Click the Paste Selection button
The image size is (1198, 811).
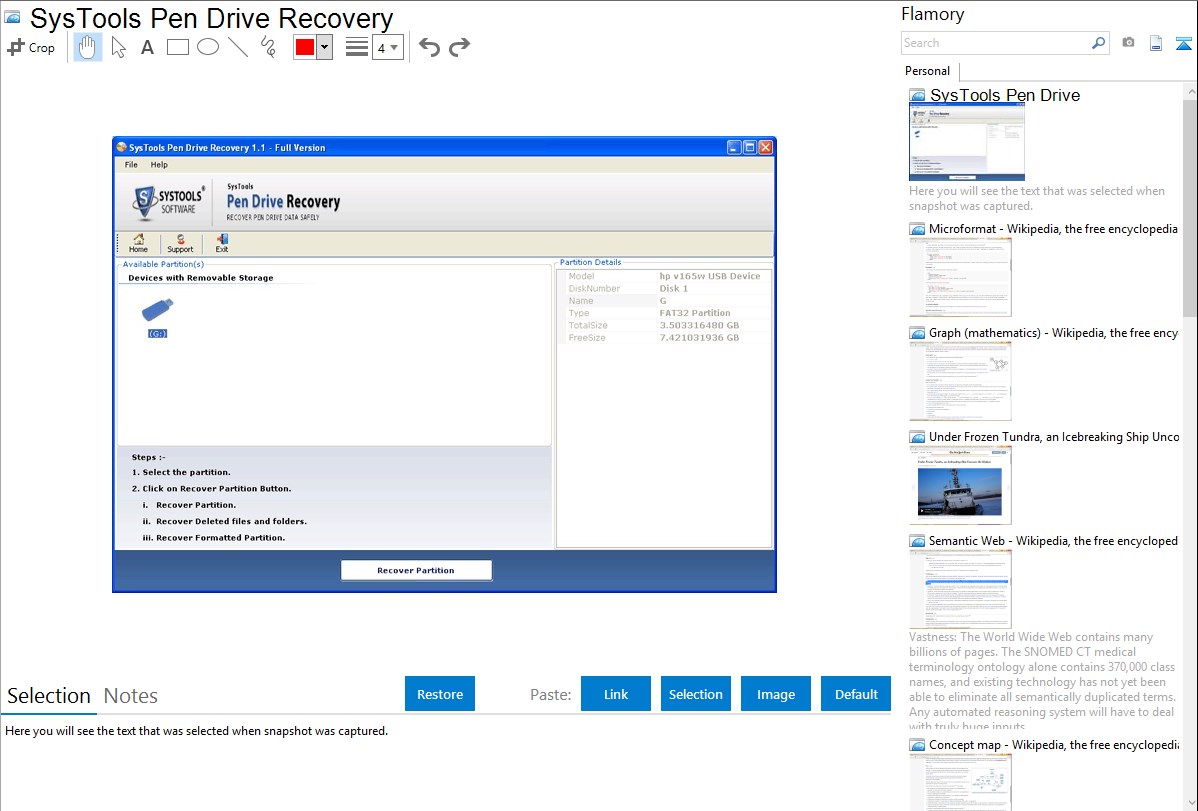[x=696, y=694]
